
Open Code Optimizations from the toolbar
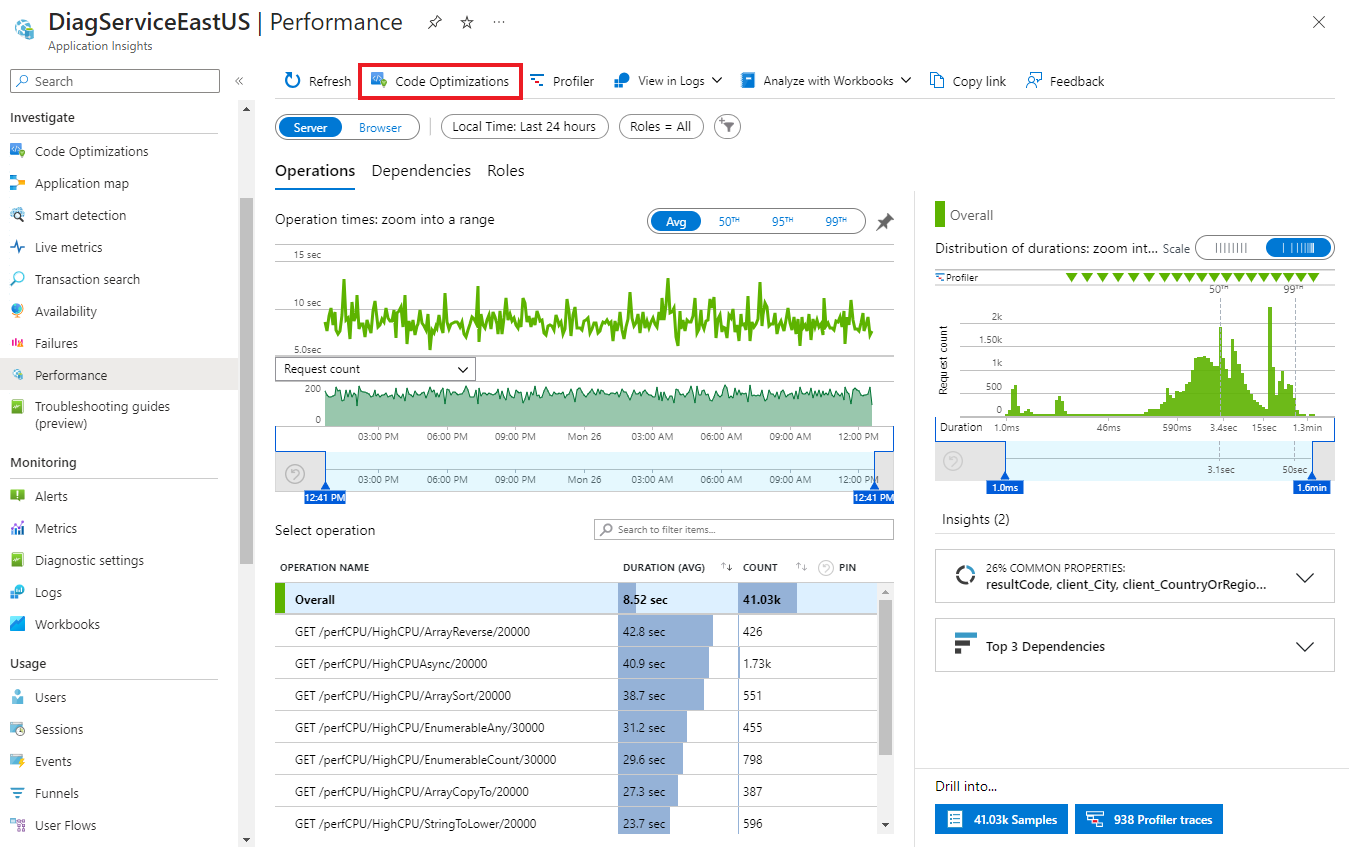(x=440, y=81)
